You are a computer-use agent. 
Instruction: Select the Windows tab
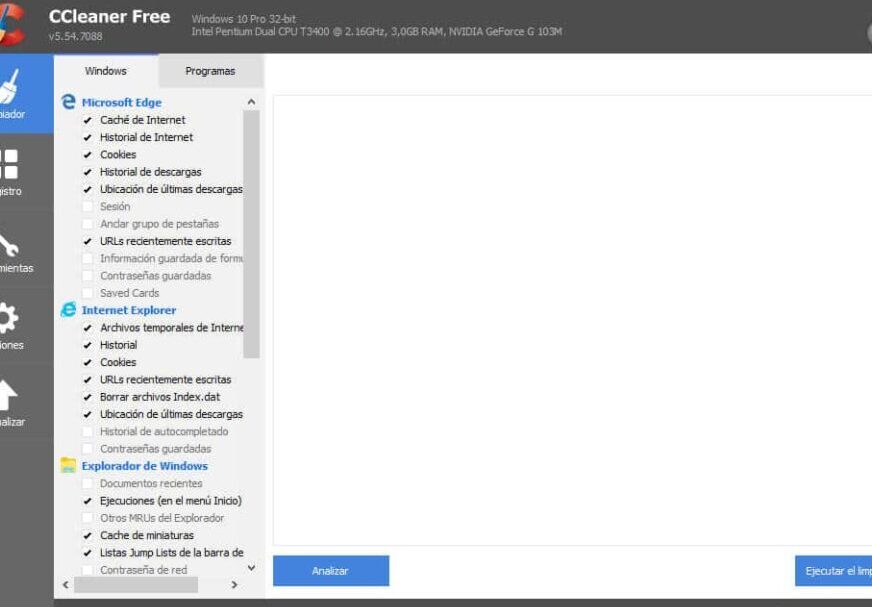[x=106, y=71]
